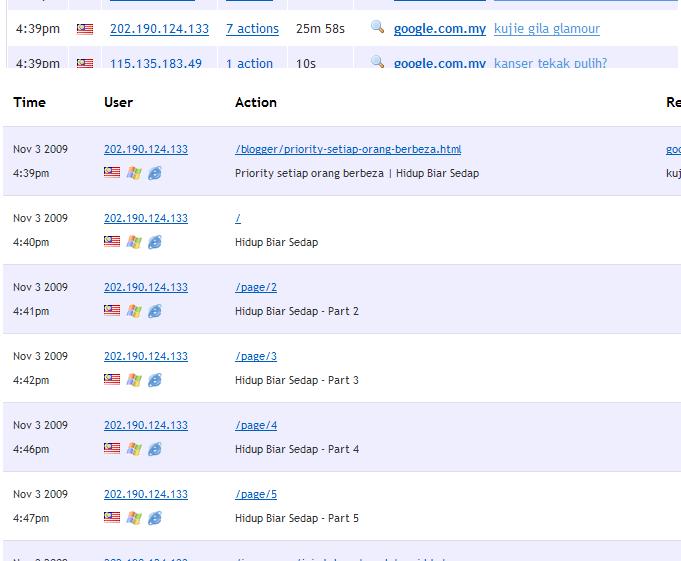This screenshot has height=561, width=681.
Task: Open google.com.my referrer beside kujie gila glamour
Action: [439, 29]
